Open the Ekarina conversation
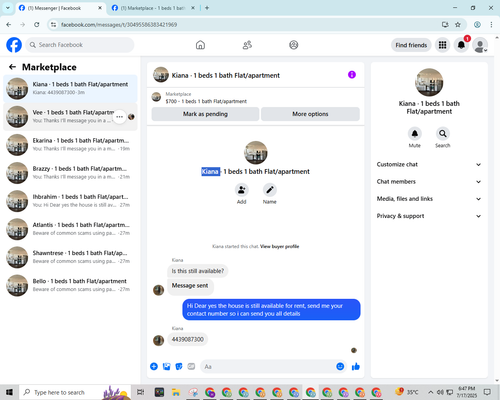The width and height of the screenshot is (500, 400). pos(70,145)
